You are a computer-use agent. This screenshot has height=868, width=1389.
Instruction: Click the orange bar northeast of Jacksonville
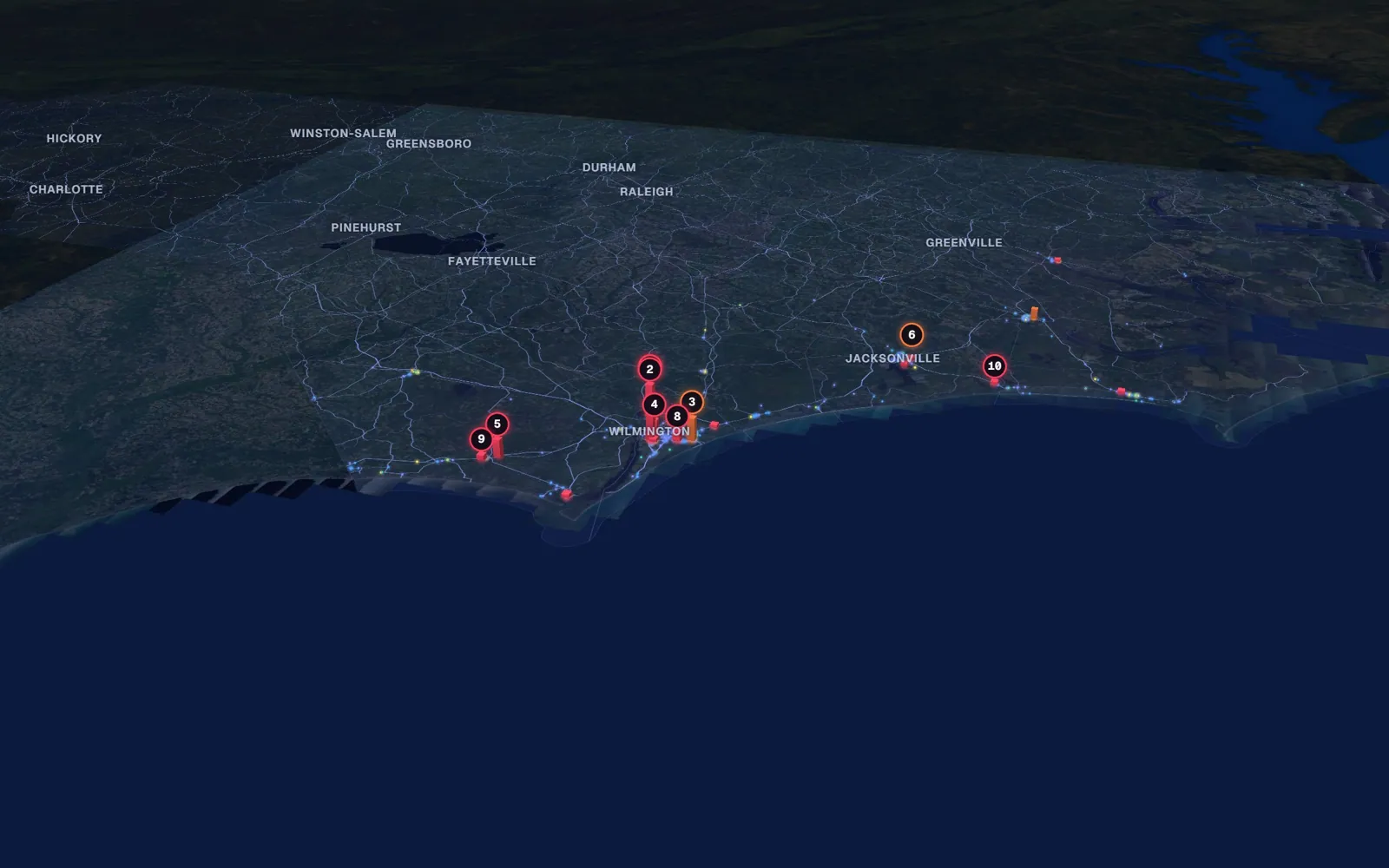pyautogui.click(x=1033, y=313)
